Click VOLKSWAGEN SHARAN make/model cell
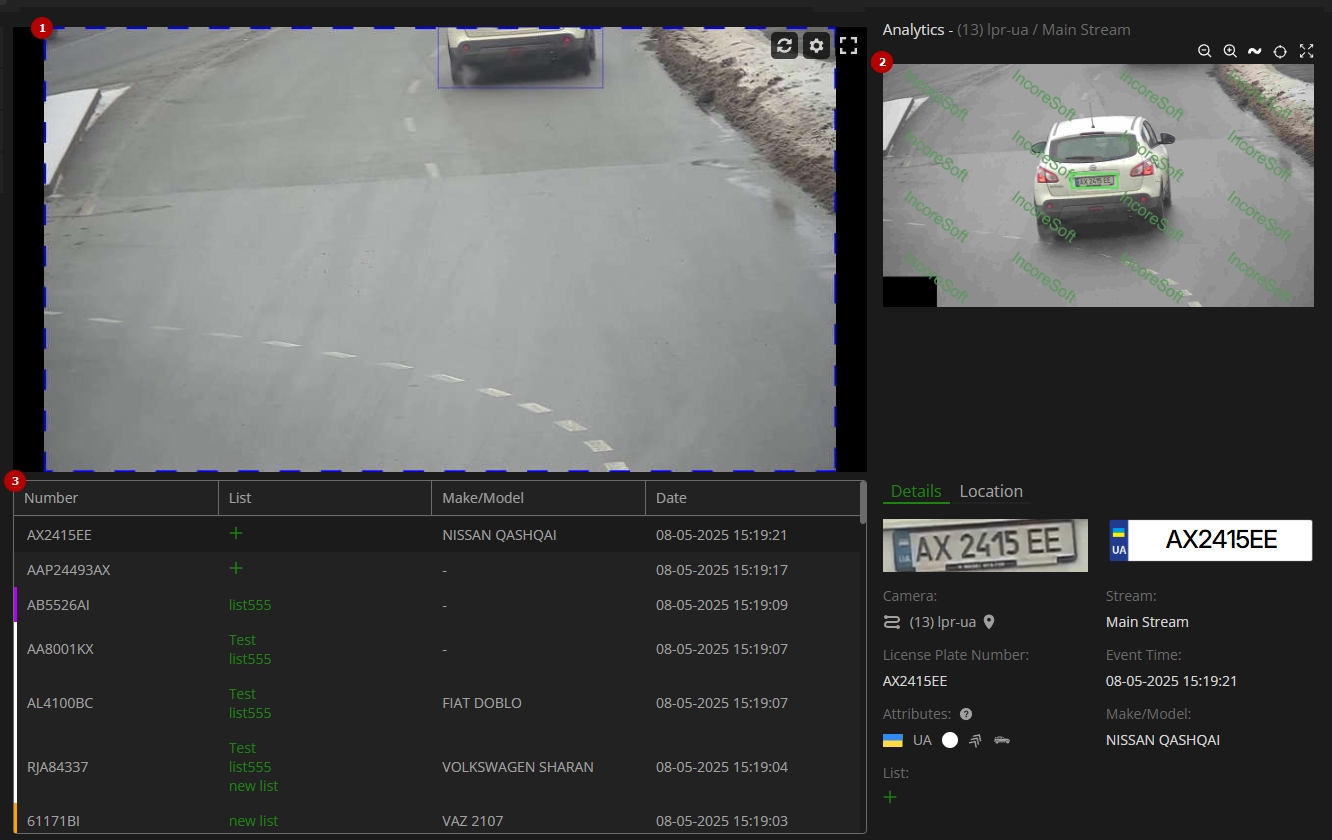The image size is (1332, 840). [x=518, y=767]
